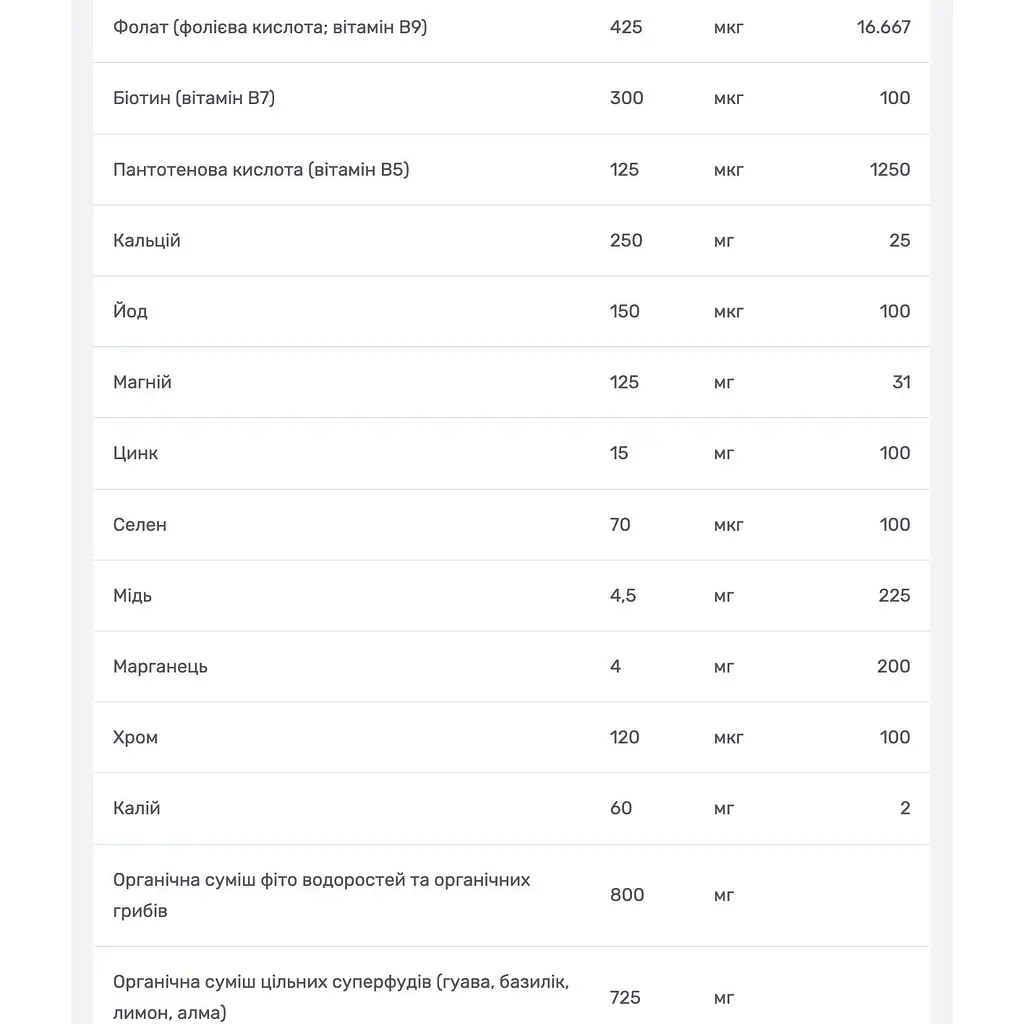Select the Йод row label

click(x=130, y=311)
